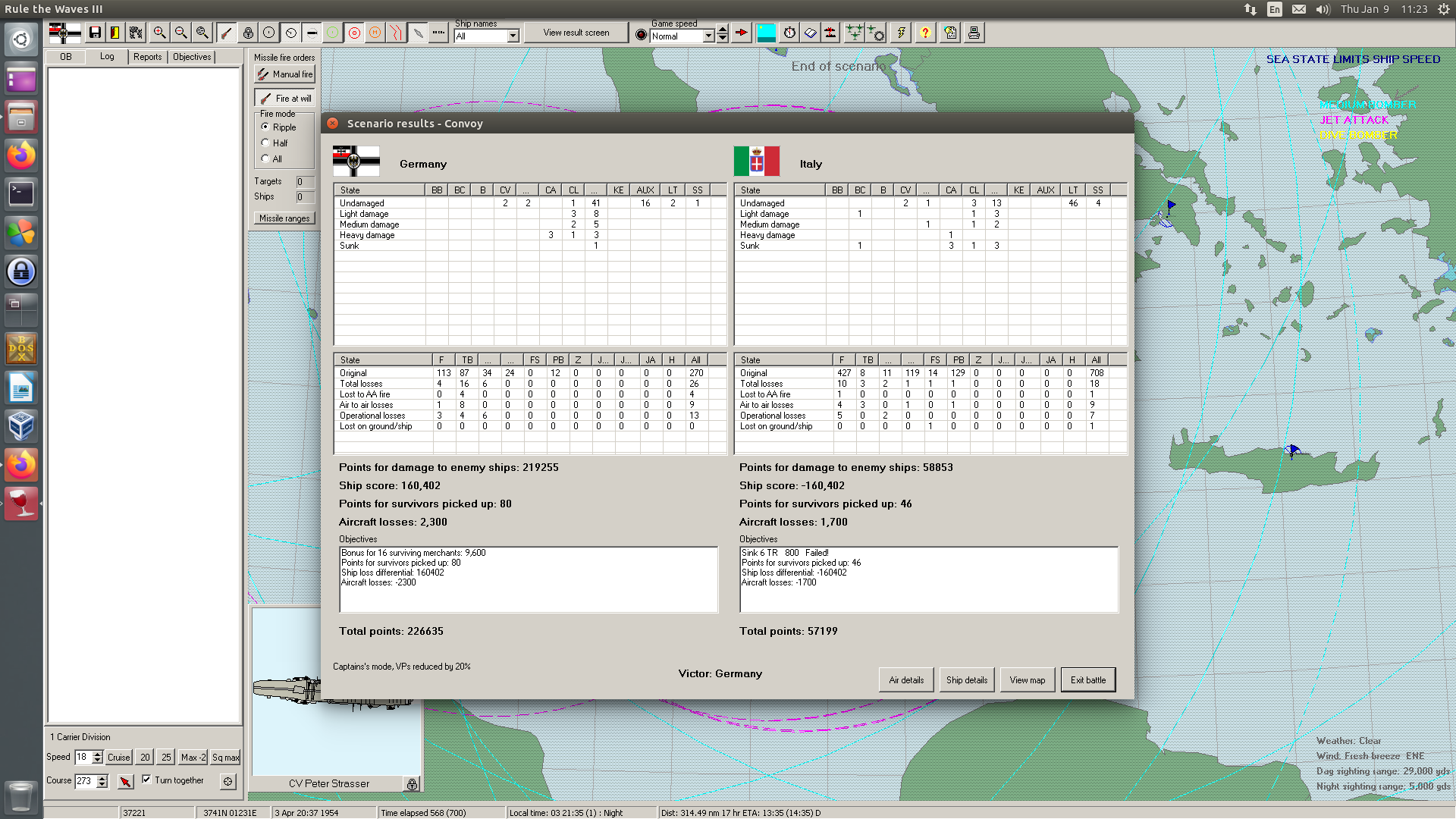Toggle the torpedo toolbar icon
The height and width of the screenshot is (819, 1456).
tap(312, 33)
